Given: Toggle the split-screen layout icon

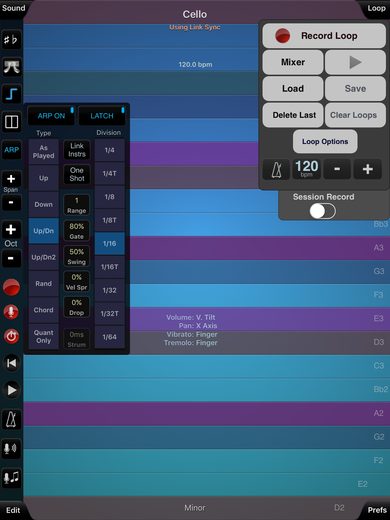Looking at the screenshot, I should tap(11, 122).
